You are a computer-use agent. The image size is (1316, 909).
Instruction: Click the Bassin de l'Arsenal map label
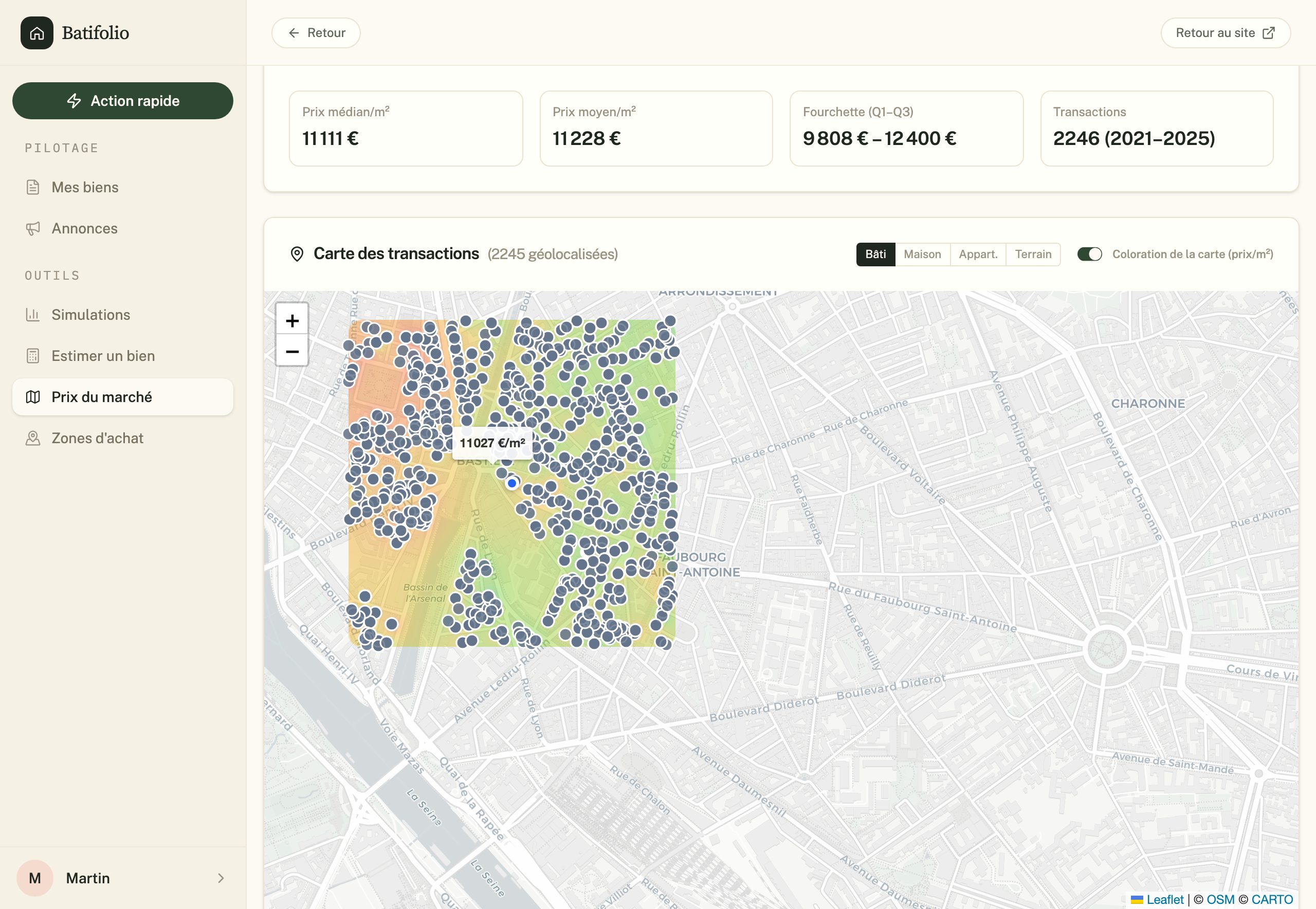(x=425, y=593)
